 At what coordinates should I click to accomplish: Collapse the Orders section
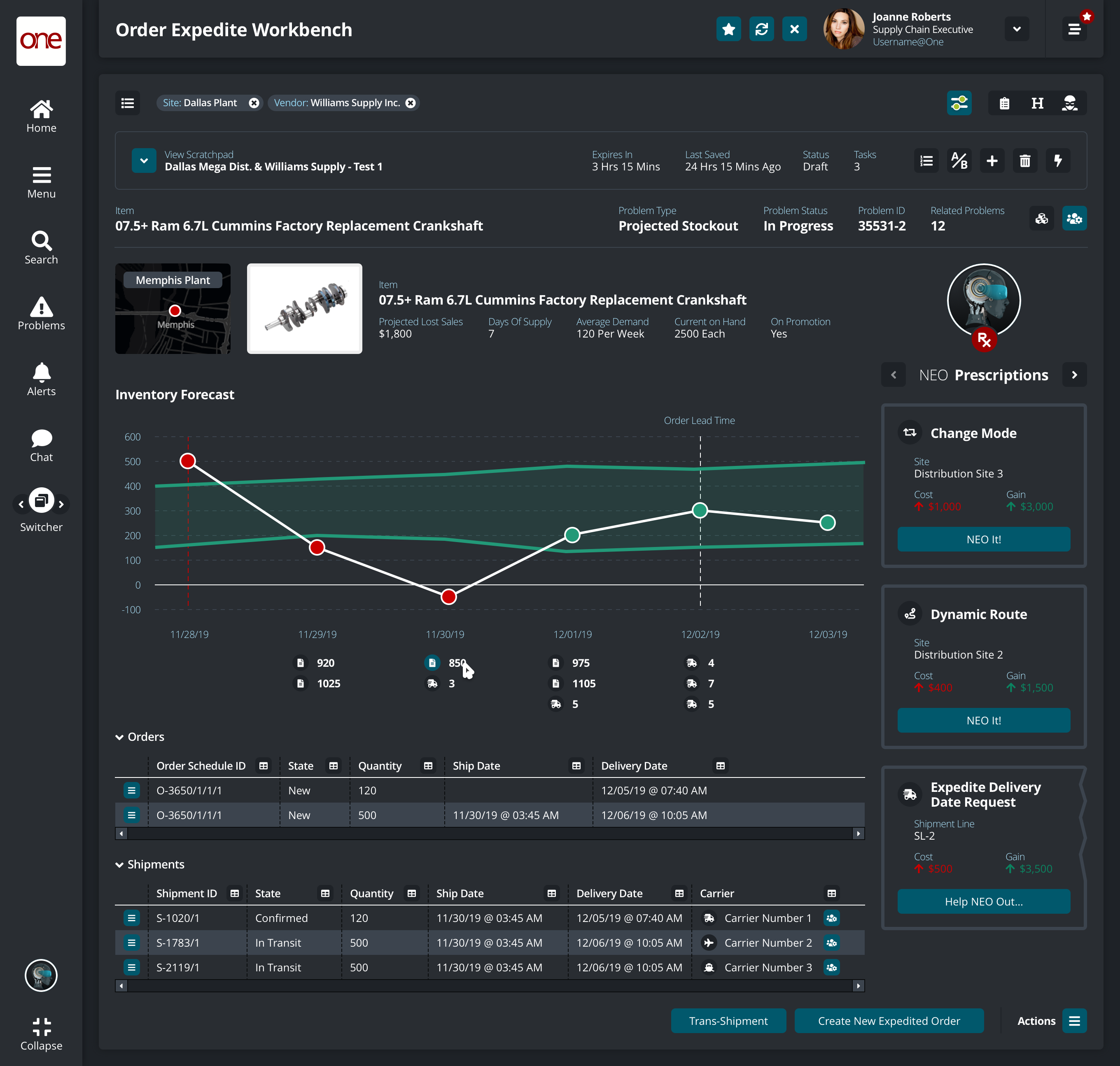click(x=119, y=737)
